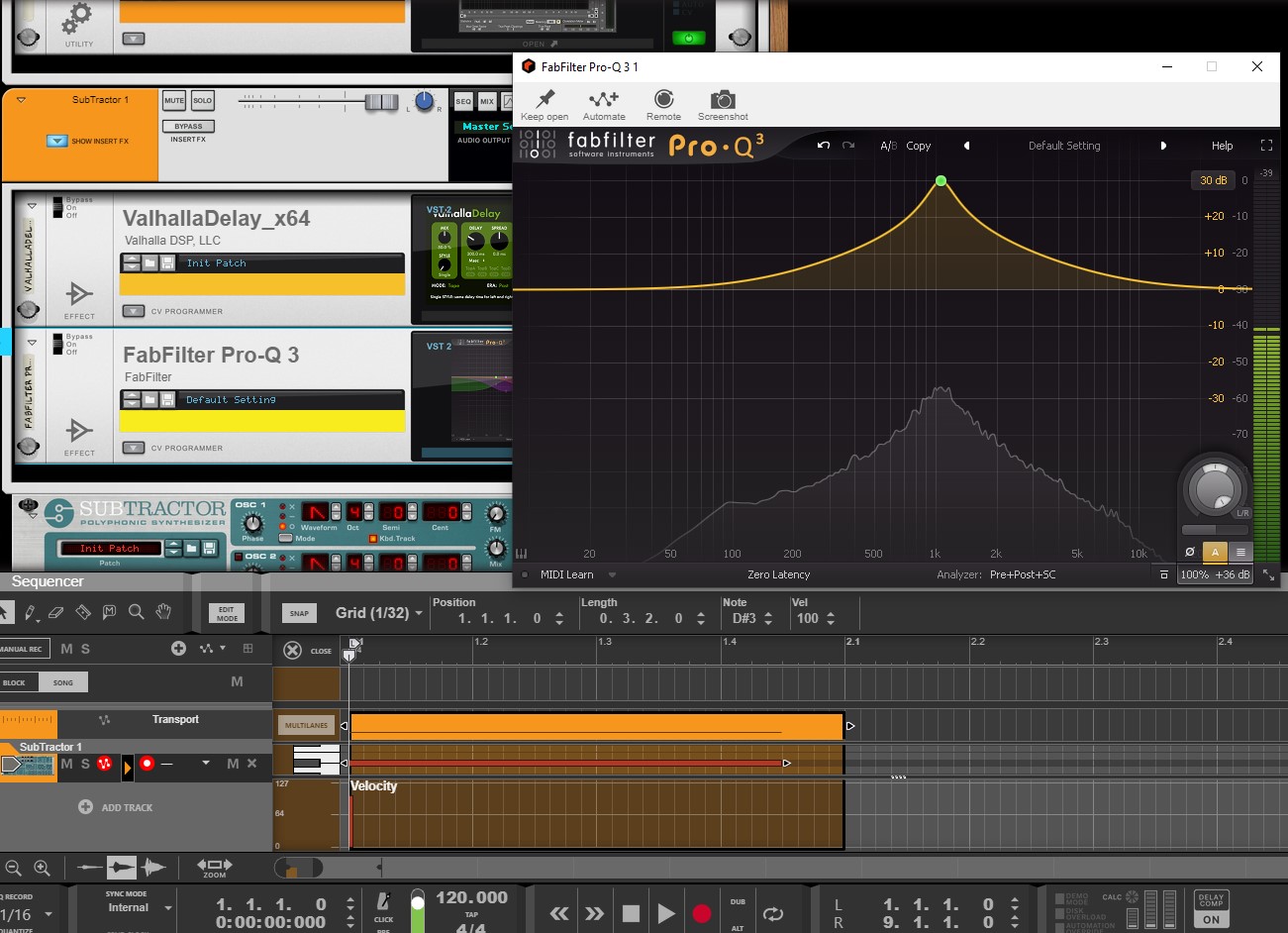
Task: Click the rewind transport button
Action: click(x=559, y=913)
